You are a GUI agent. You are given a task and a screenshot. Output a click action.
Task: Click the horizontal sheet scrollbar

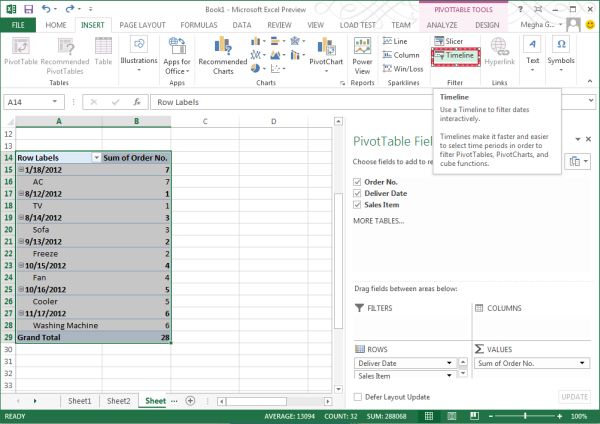click(x=256, y=401)
